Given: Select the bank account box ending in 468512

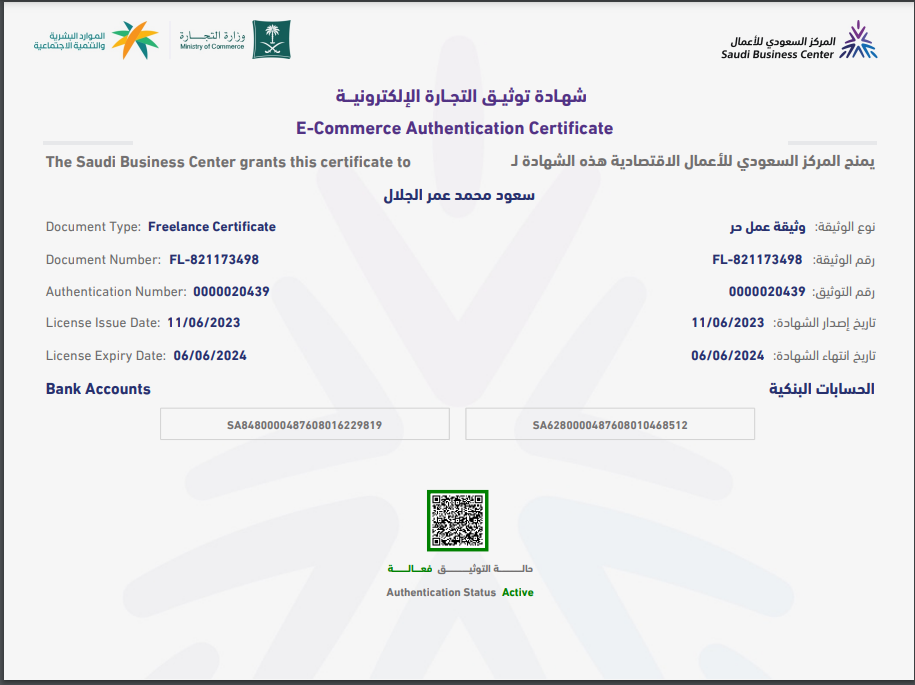Looking at the screenshot, I should [610, 425].
